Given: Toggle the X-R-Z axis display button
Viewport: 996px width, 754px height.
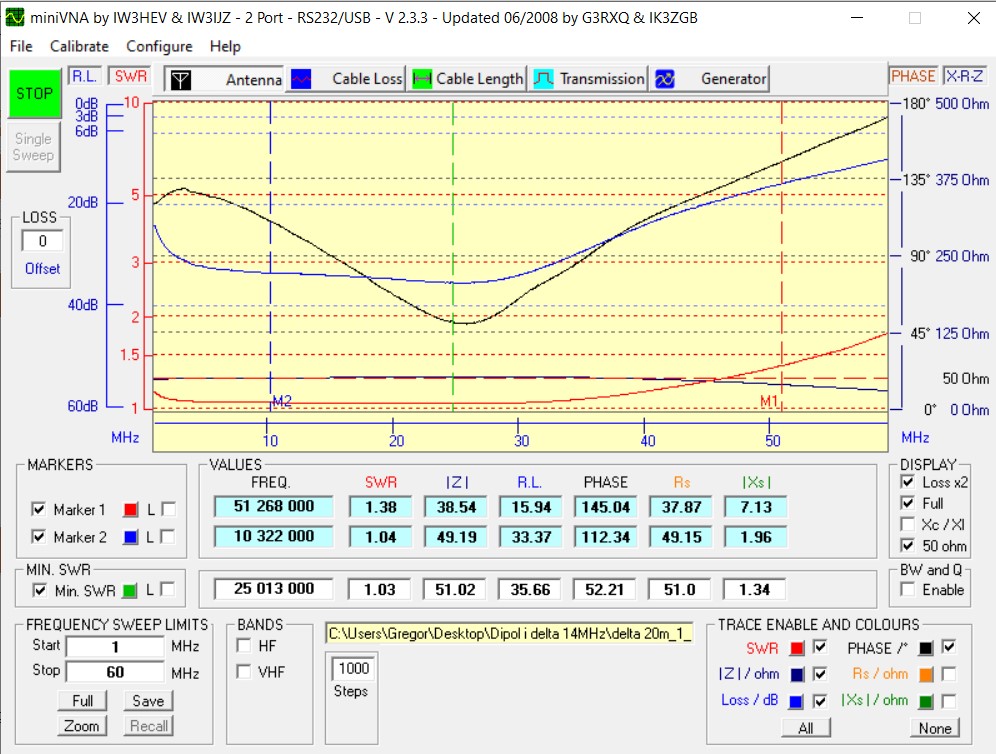Looking at the screenshot, I should point(964,76).
